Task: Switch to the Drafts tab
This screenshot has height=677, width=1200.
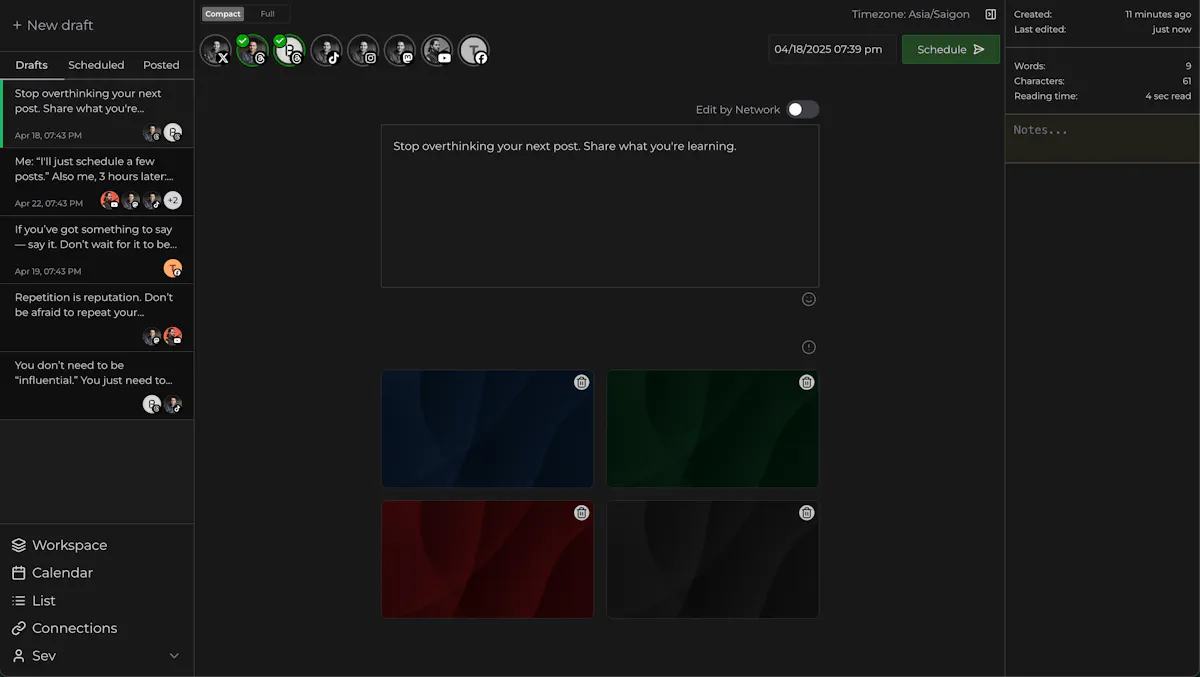Action: click(x=31, y=65)
